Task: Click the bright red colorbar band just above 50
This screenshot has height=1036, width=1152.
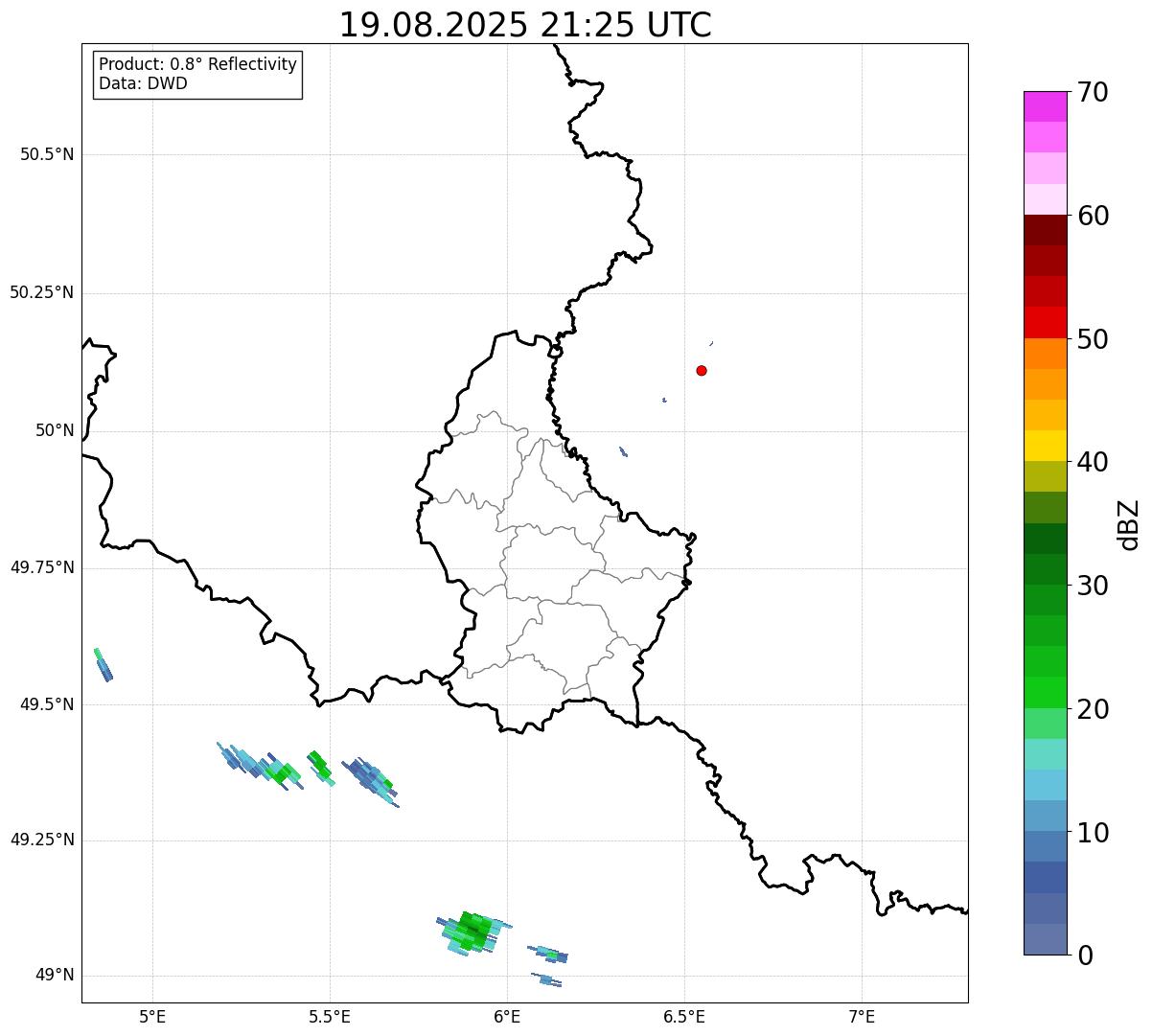Action: pos(1045,323)
